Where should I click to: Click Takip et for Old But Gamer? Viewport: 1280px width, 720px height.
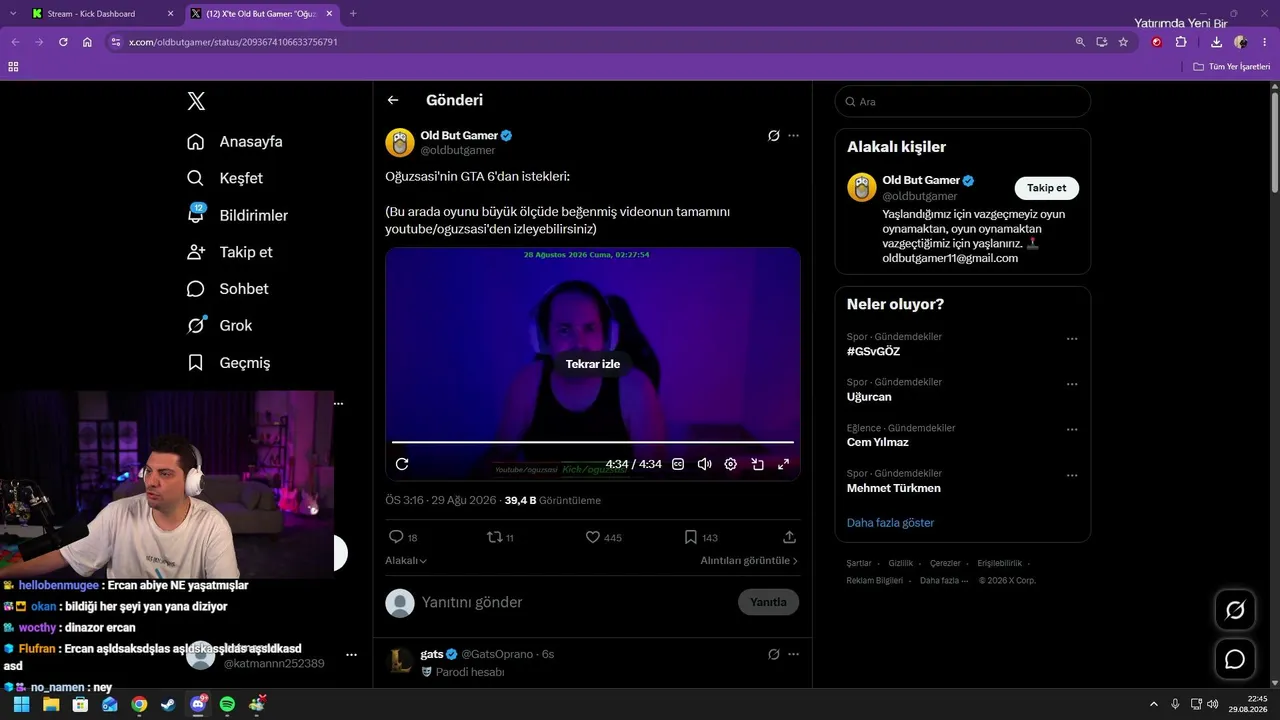(1047, 188)
